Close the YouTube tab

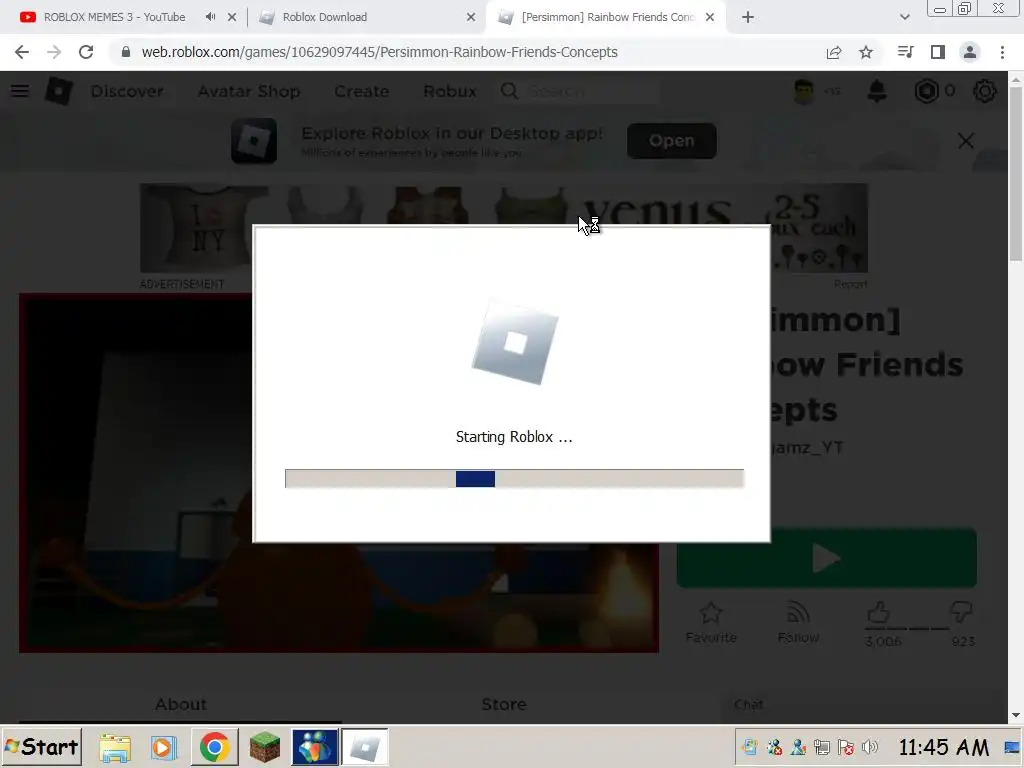[232, 17]
